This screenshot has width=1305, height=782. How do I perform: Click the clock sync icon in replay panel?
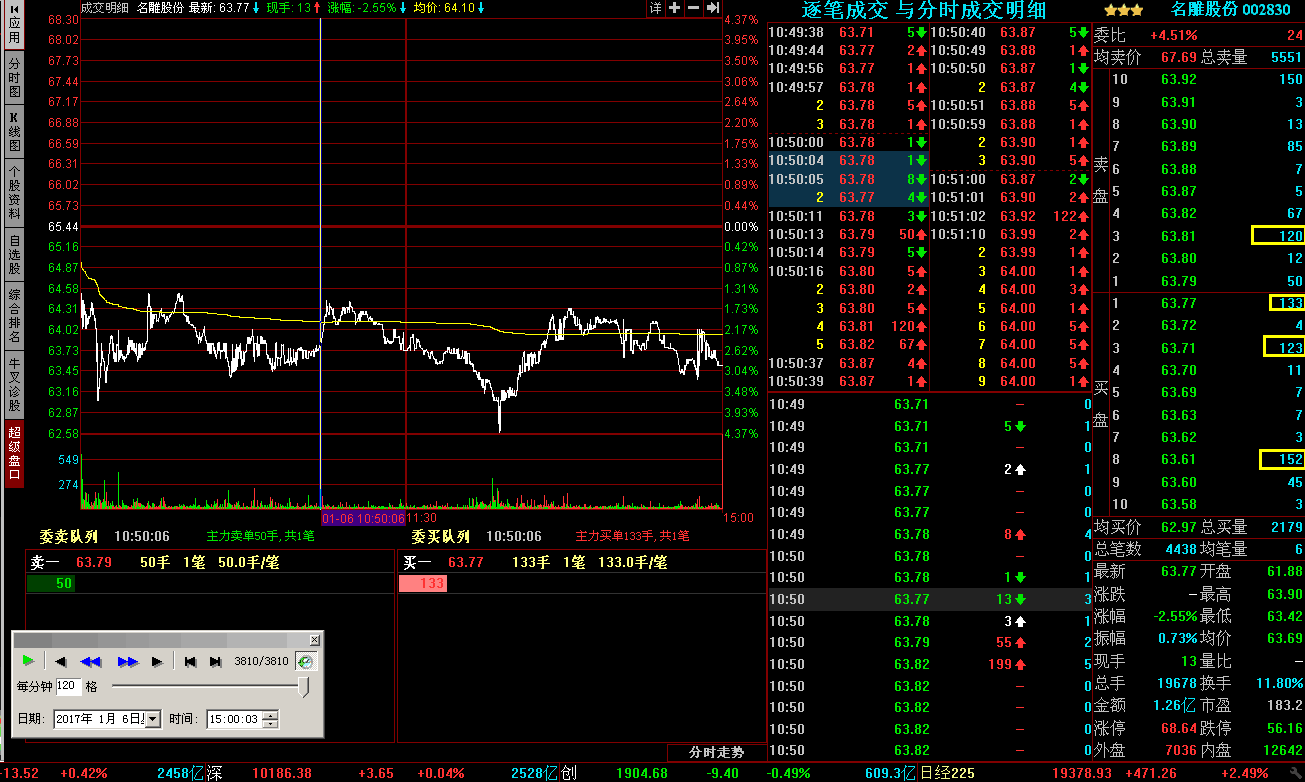click(306, 661)
